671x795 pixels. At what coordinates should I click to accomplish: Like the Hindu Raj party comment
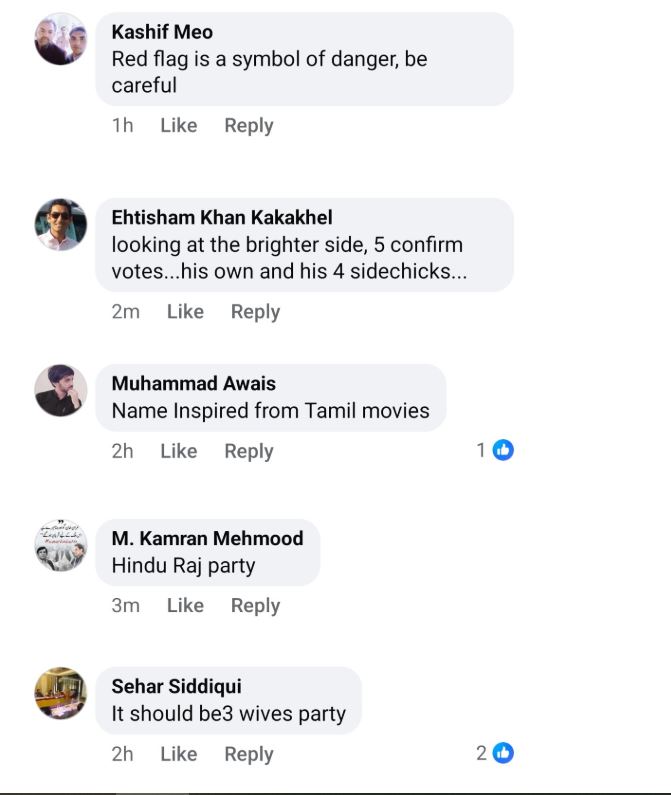185,605
